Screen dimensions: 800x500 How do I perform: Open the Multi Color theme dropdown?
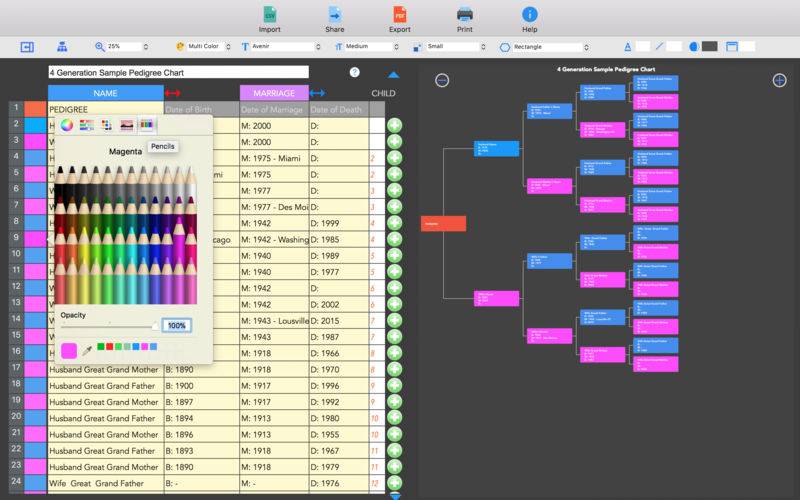209,46
